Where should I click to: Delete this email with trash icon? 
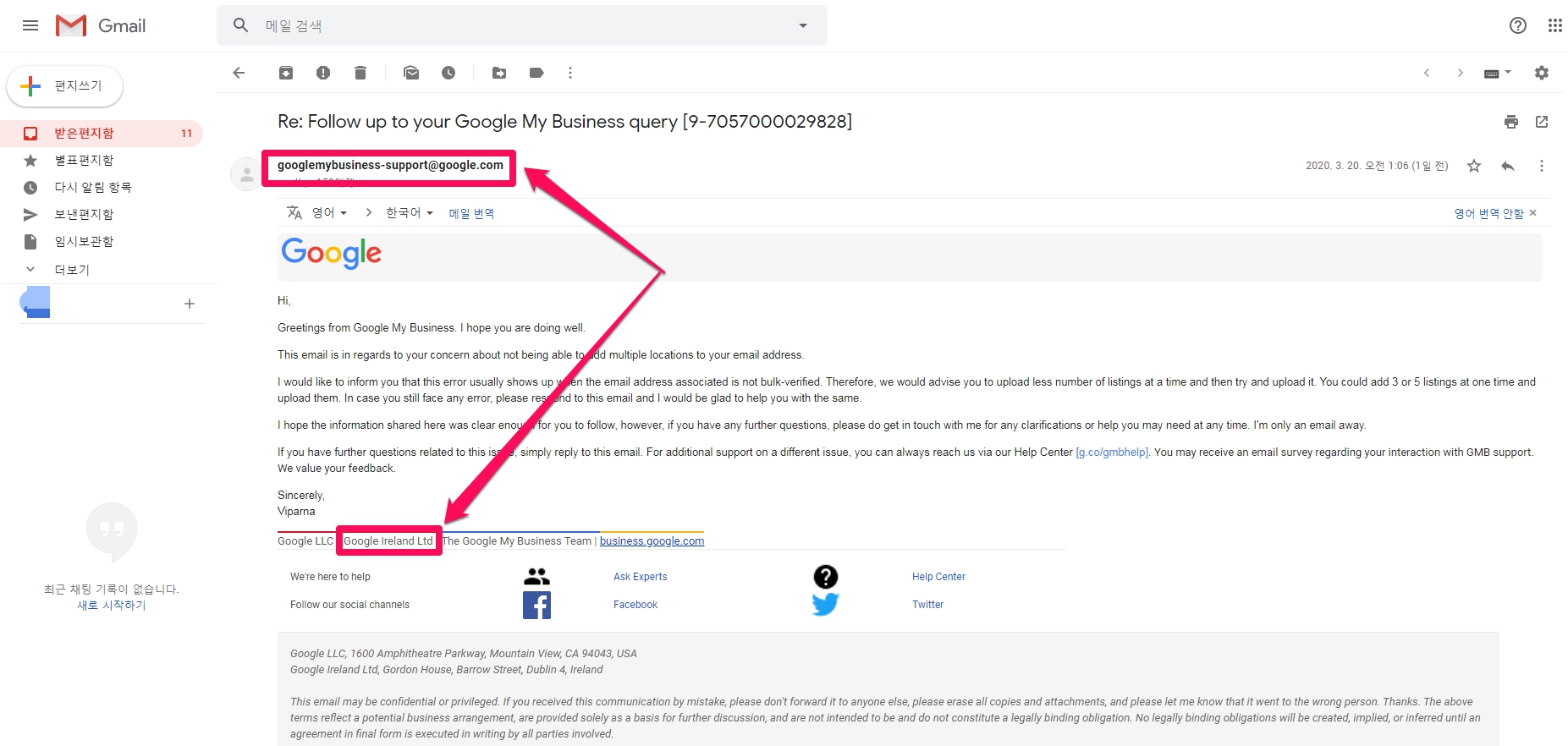pyautogui.click(x=360, y=73)
